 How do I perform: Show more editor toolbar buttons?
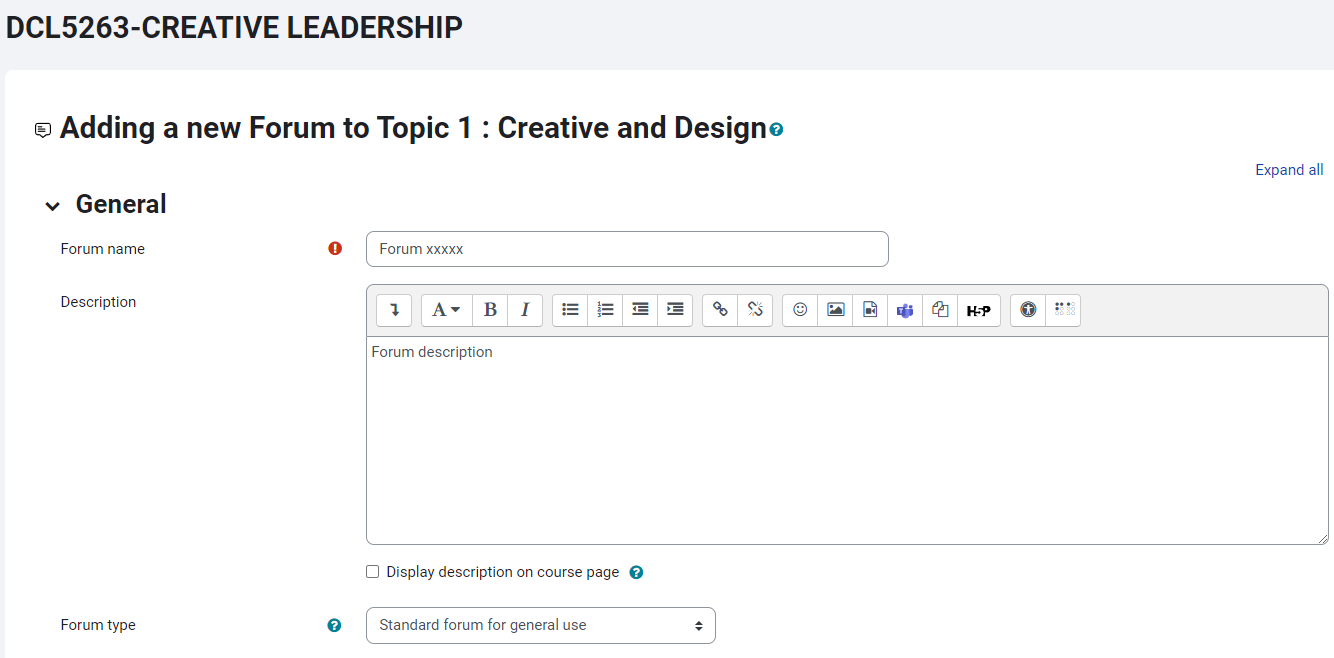point(394,310)
